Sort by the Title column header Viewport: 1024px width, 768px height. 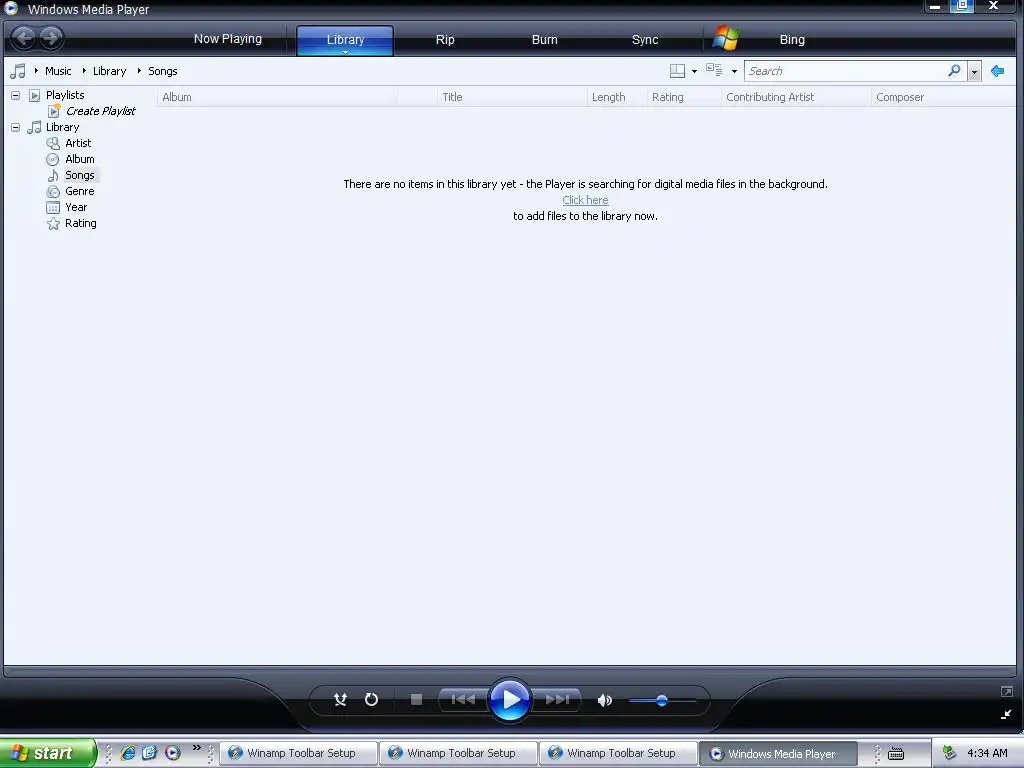pos(512,97)
